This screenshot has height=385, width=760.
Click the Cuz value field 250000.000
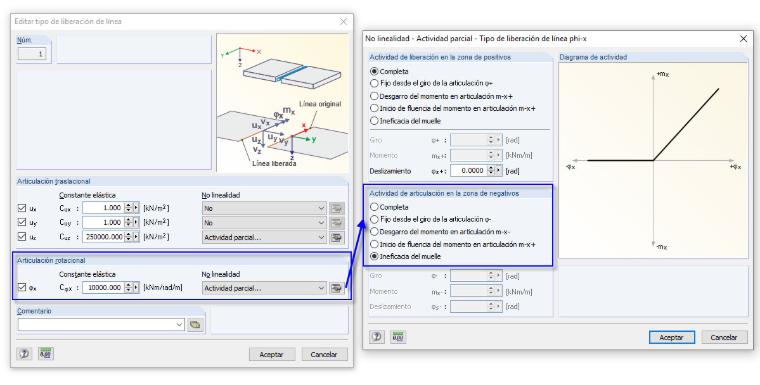point(104,237)
